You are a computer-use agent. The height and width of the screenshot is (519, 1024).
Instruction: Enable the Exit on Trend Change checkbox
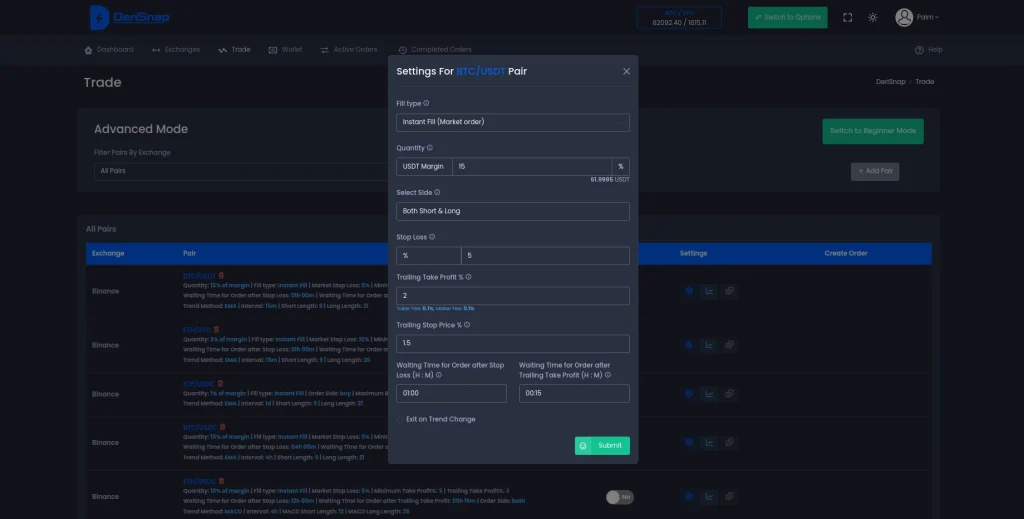coord(400,419)
